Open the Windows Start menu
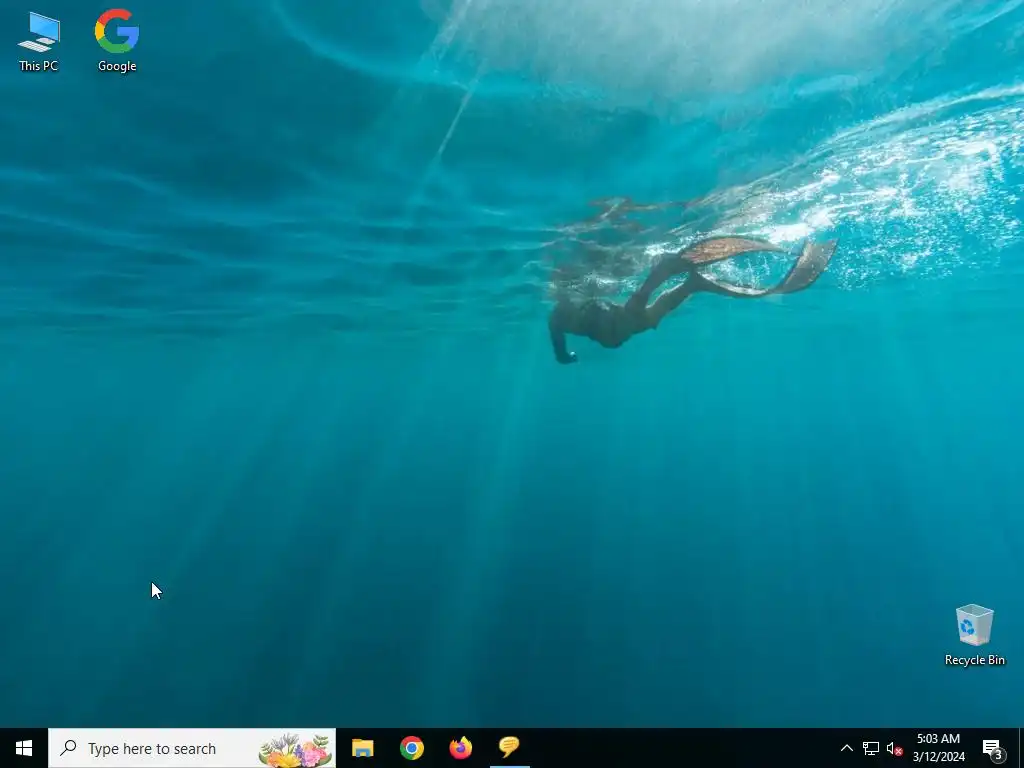1024x768 pixels. [x=24, y=748]
